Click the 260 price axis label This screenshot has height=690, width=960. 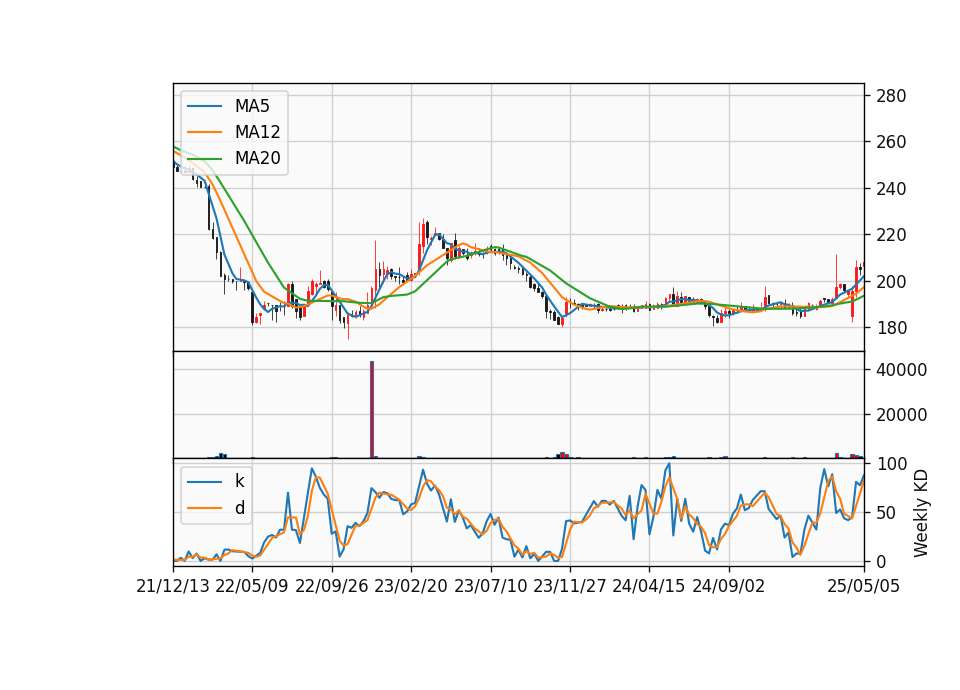[x=891, y=142]
